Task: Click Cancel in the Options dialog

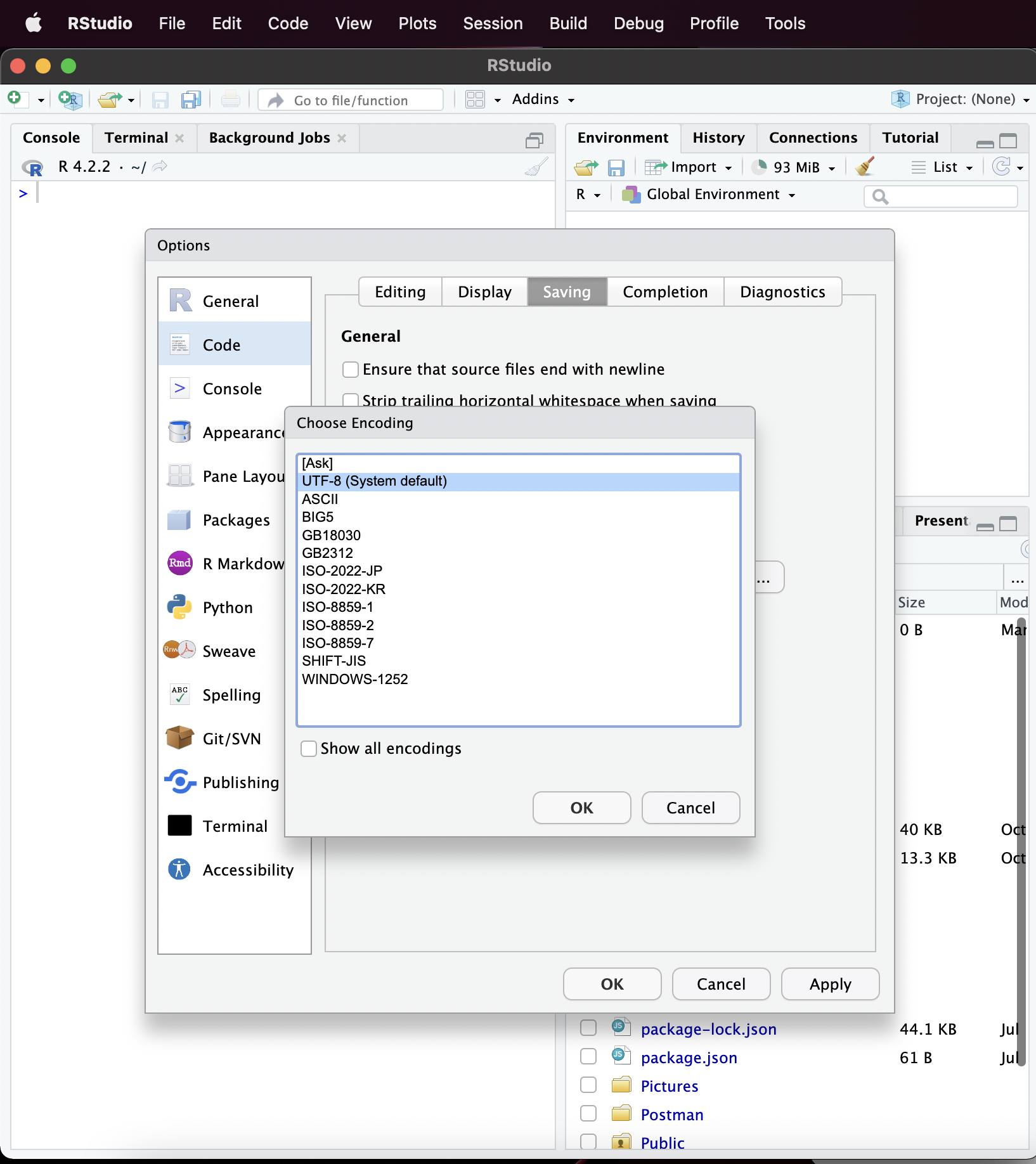Action: [721, 984]
